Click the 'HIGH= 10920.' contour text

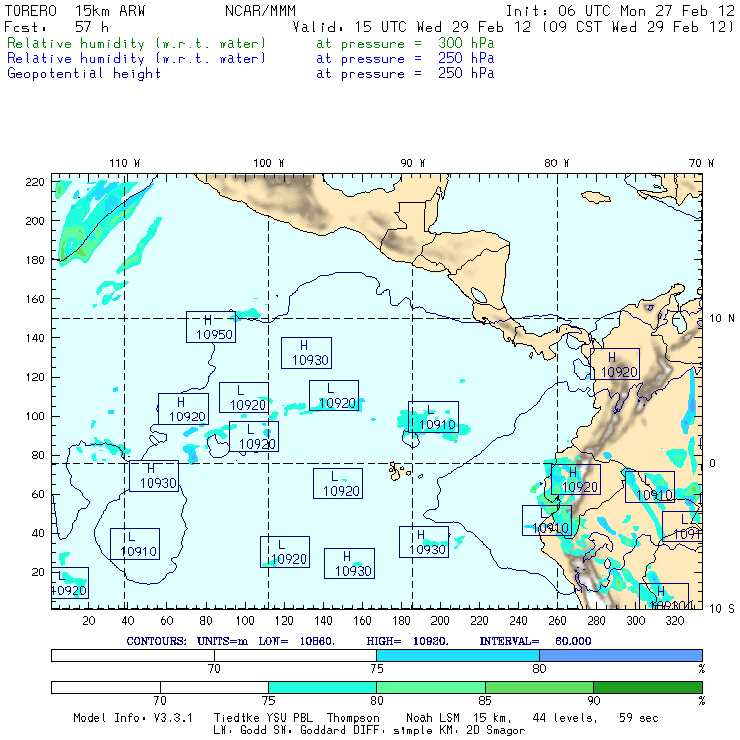point(407,641)
